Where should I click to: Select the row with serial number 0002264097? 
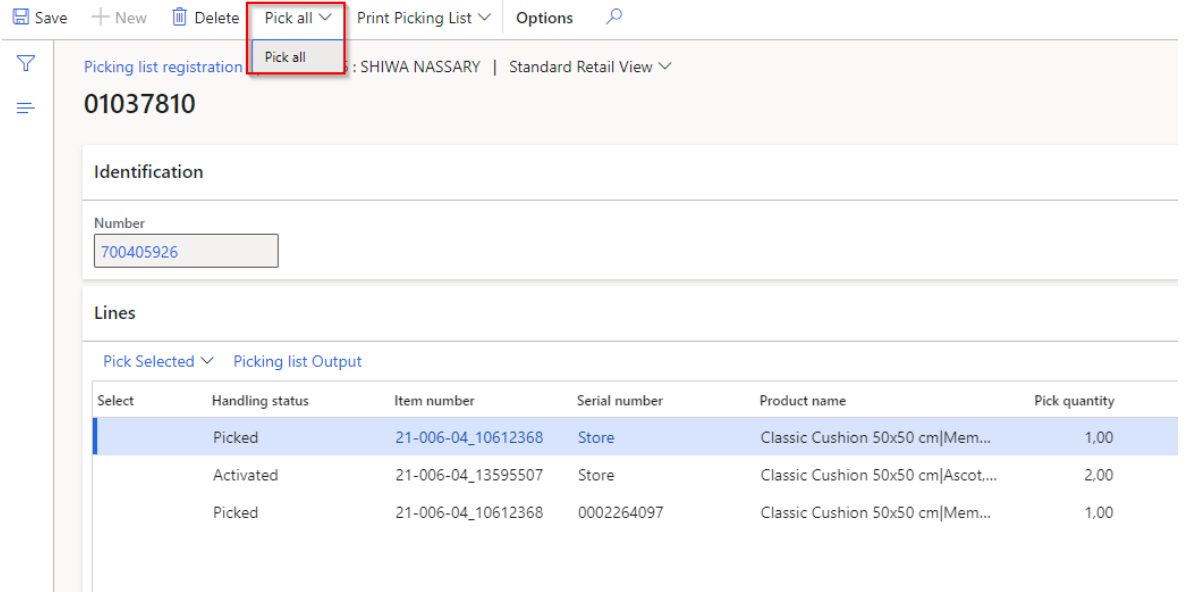click(x=619, y=512)
